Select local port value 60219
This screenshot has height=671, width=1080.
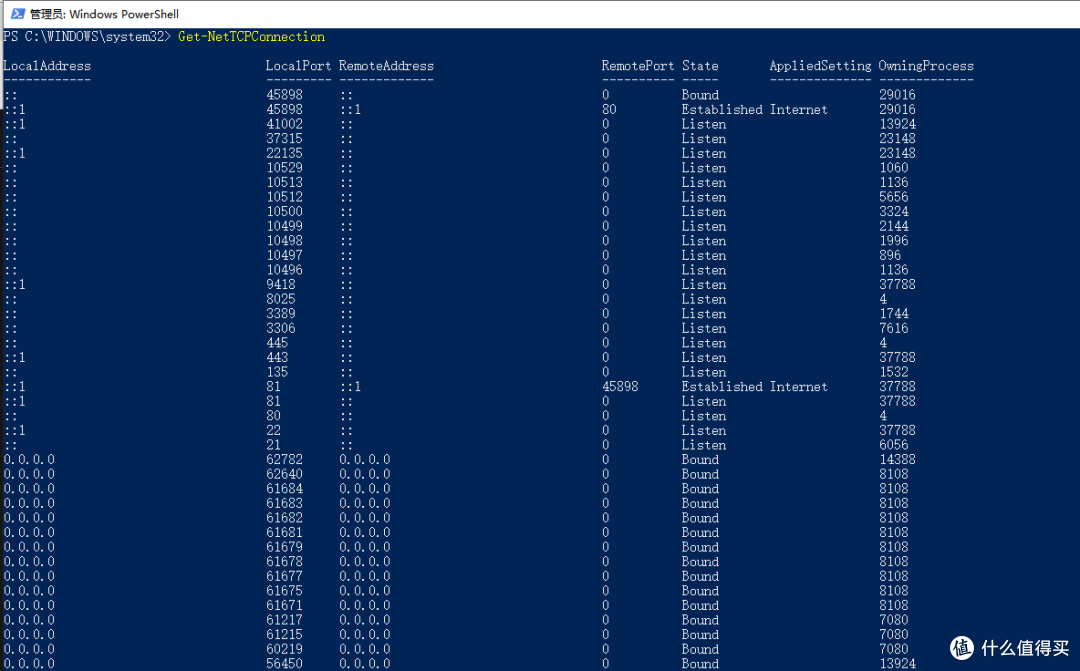(284, 649)
